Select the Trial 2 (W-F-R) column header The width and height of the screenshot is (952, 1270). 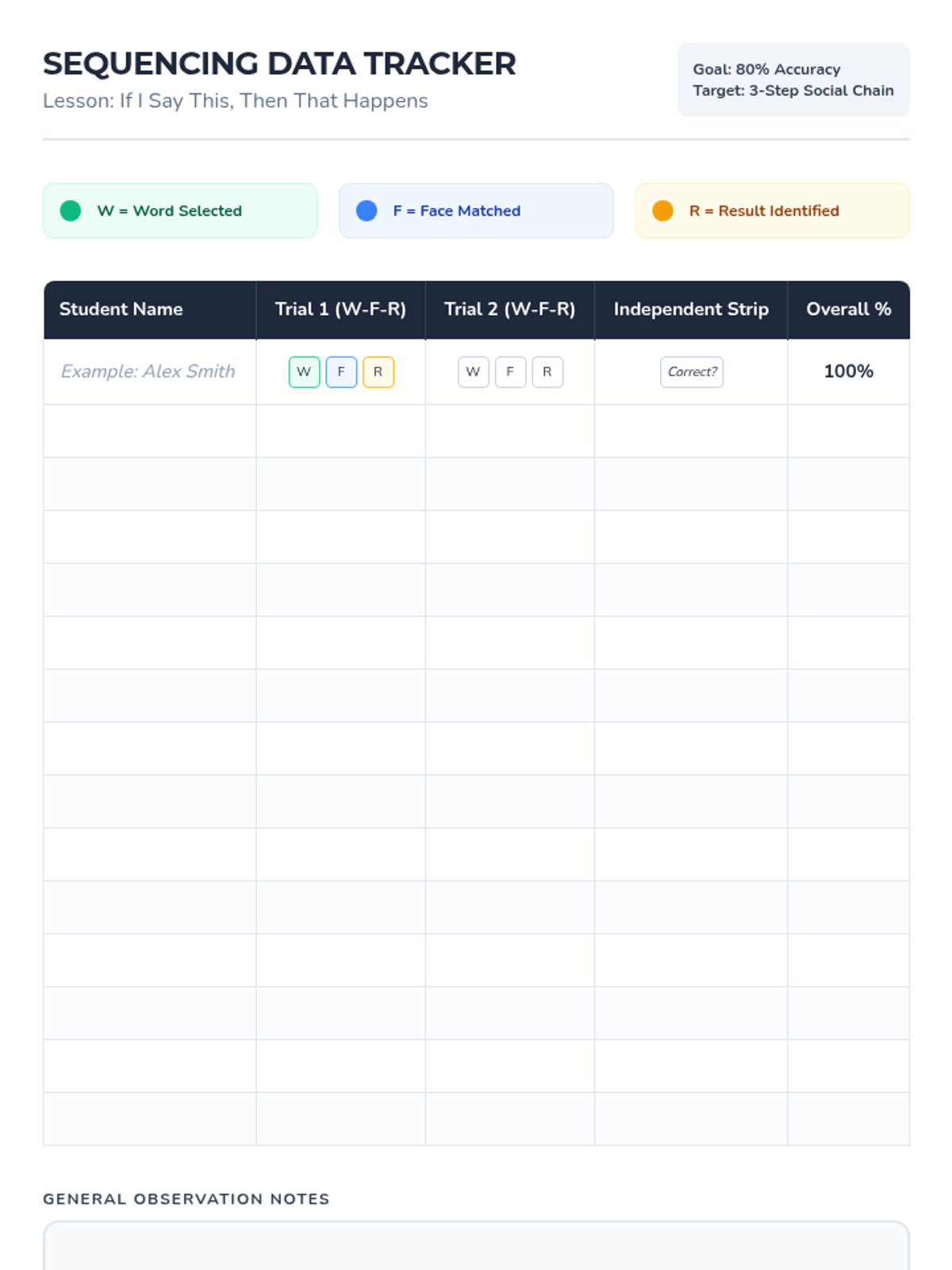pos(509,310)
